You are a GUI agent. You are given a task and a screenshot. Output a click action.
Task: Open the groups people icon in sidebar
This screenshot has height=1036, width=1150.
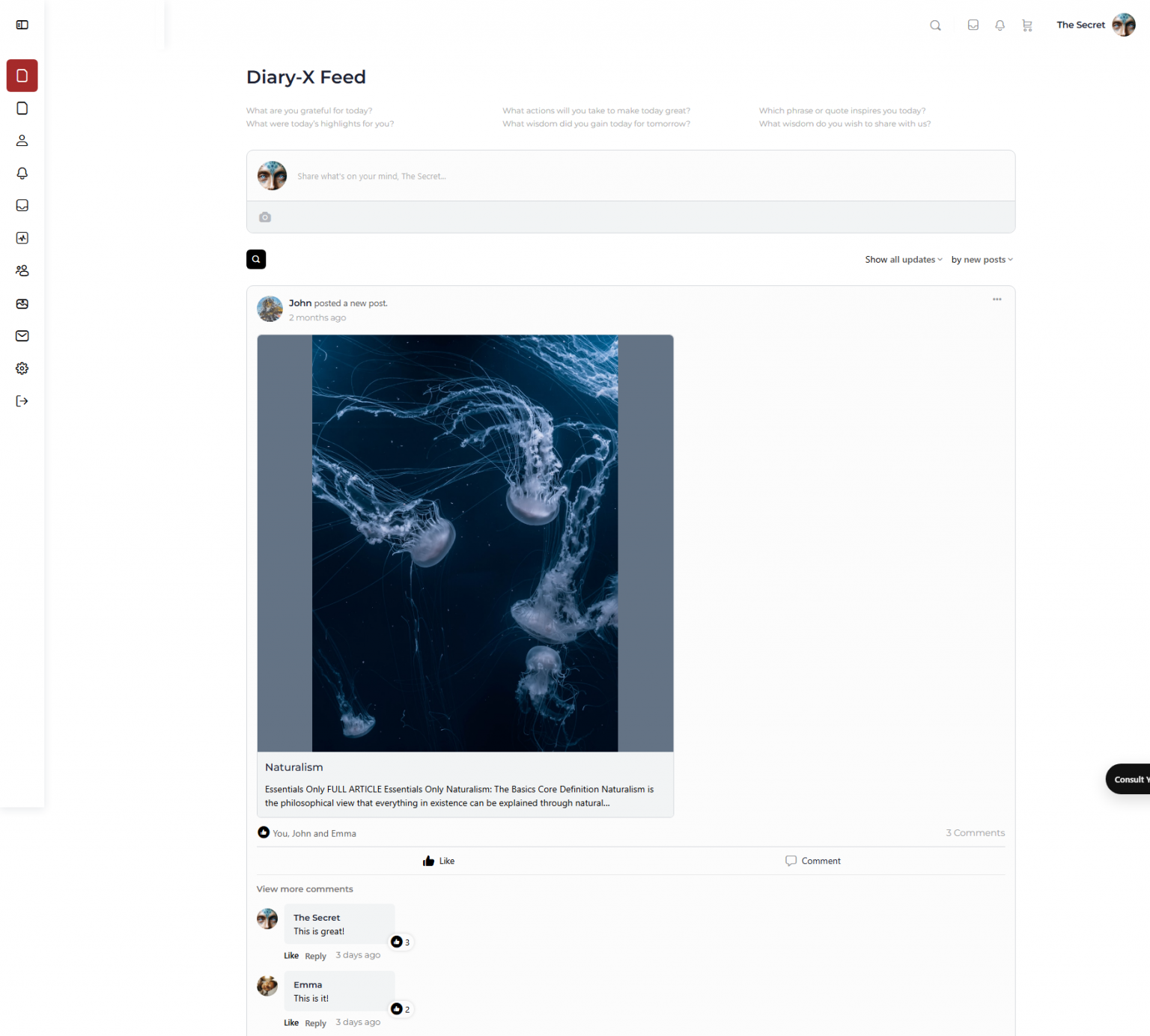tap(22, 270)
